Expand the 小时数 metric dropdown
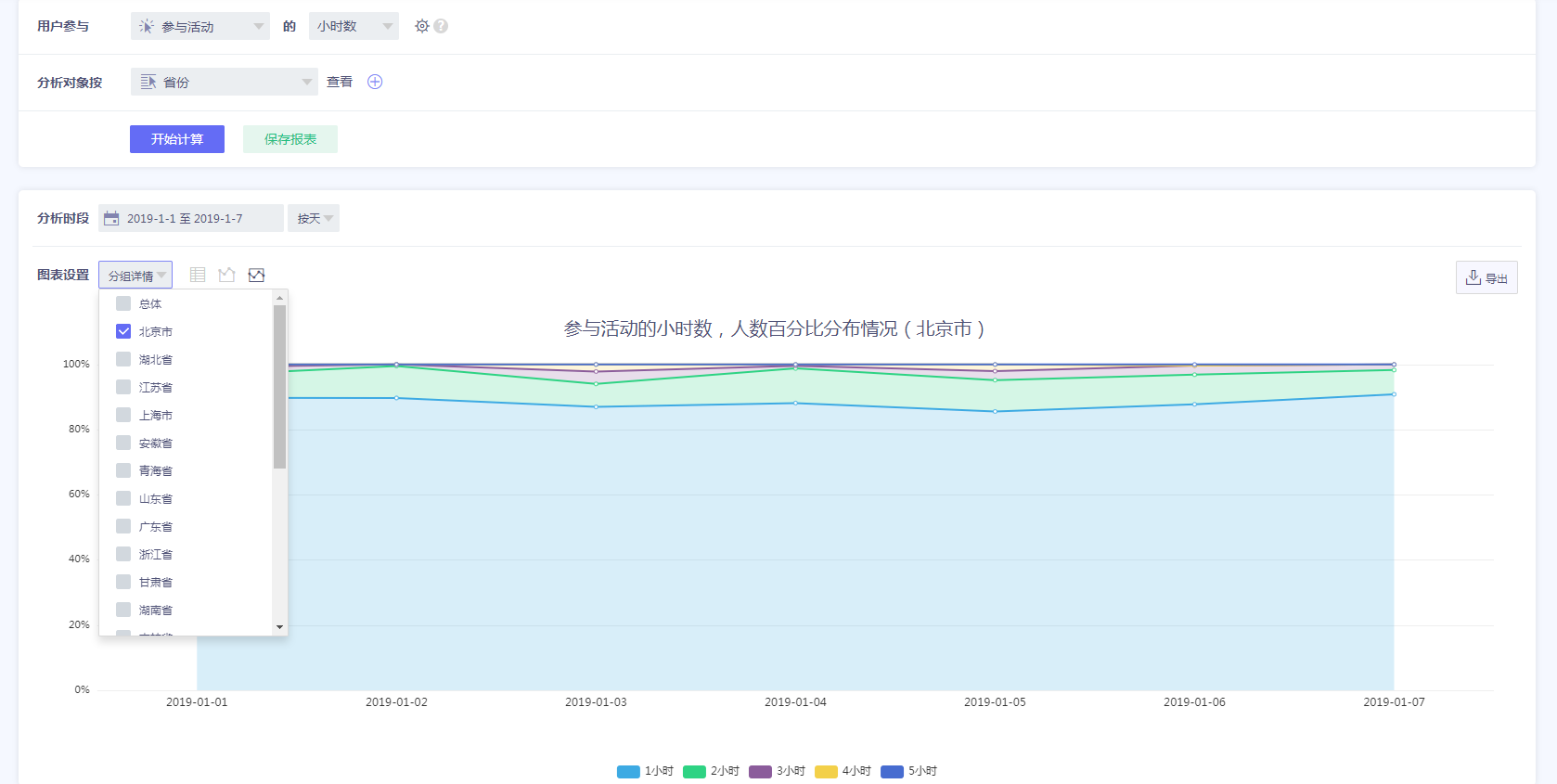Image resolution: width=1557 pixels, height=784 pixels. [x=354, y=26]
